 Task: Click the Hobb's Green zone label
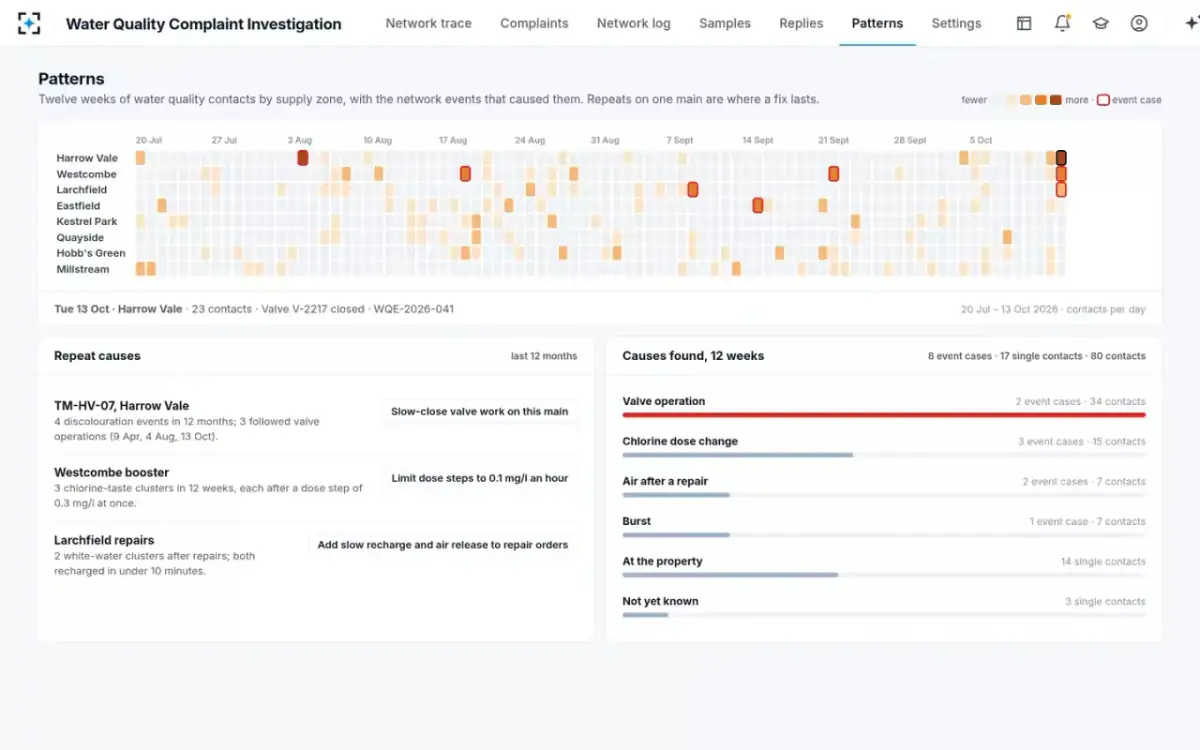[x=91, y=254]
